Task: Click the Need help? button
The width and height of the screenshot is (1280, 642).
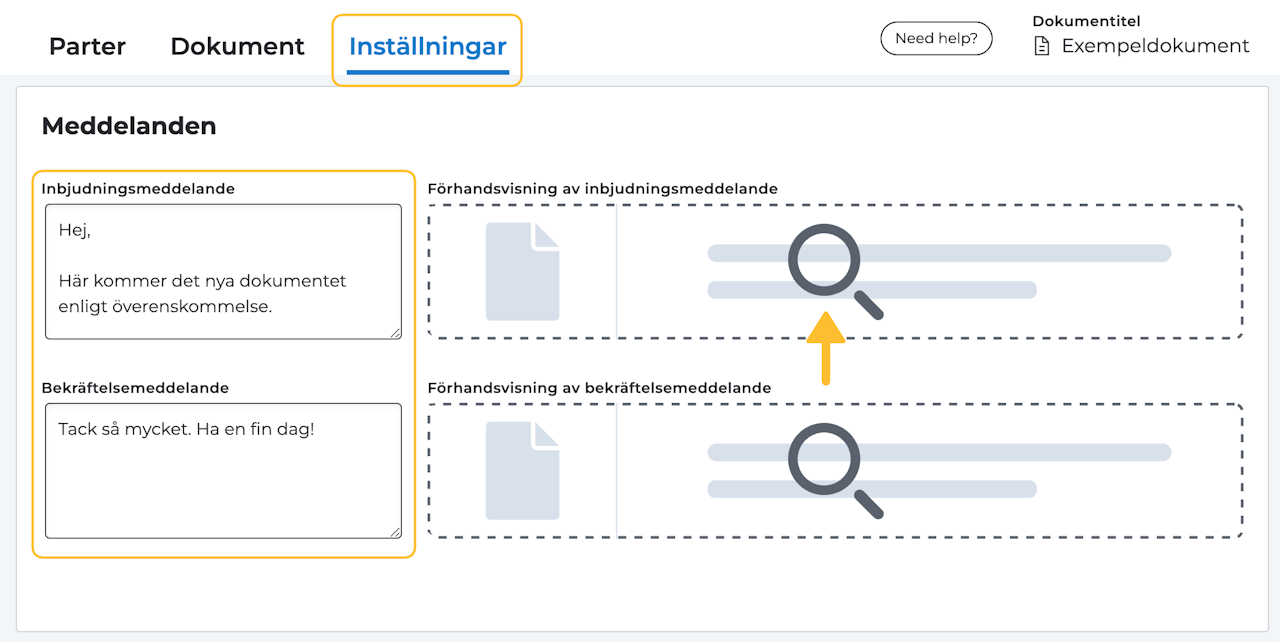Action: click(x=936, y=38)
